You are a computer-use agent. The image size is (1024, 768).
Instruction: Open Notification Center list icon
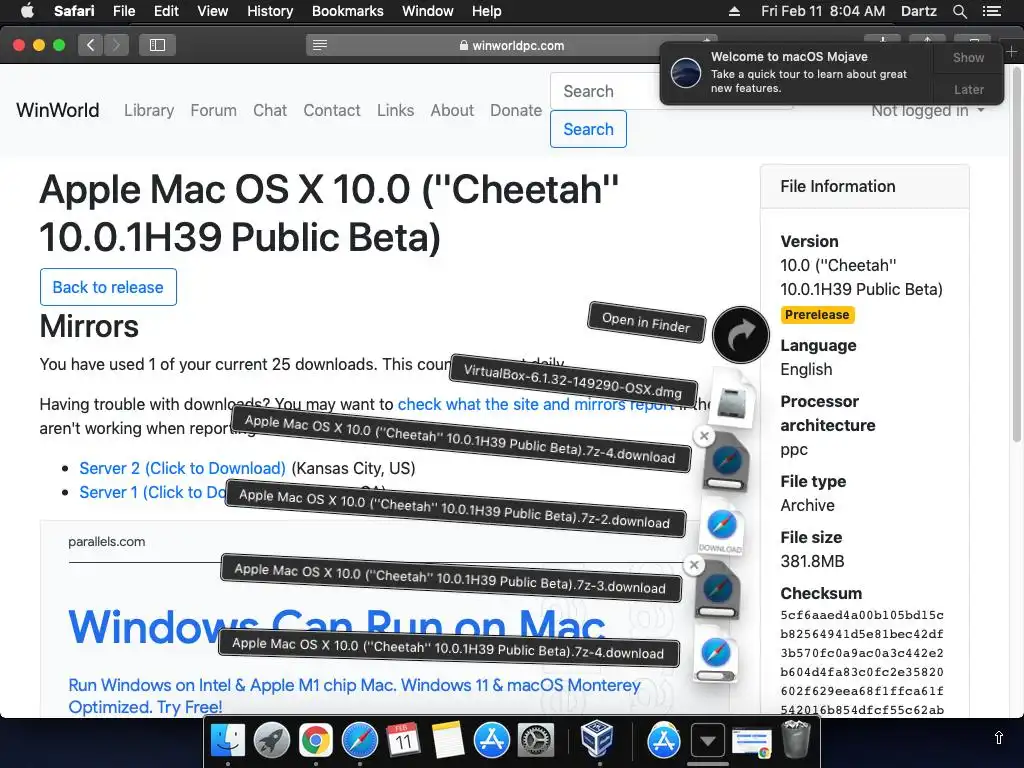(x=992, y=11)
